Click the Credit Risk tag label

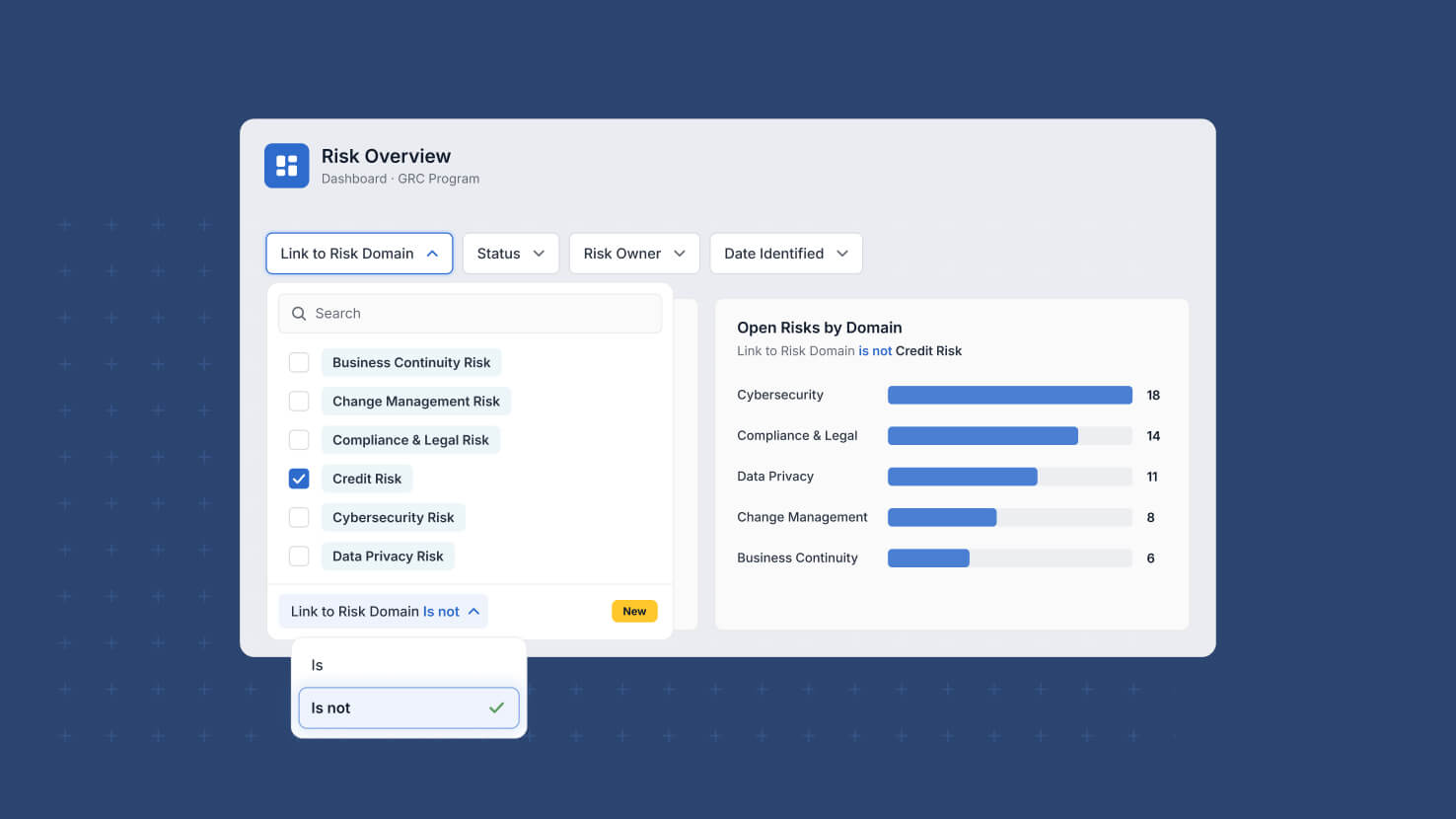367,479
